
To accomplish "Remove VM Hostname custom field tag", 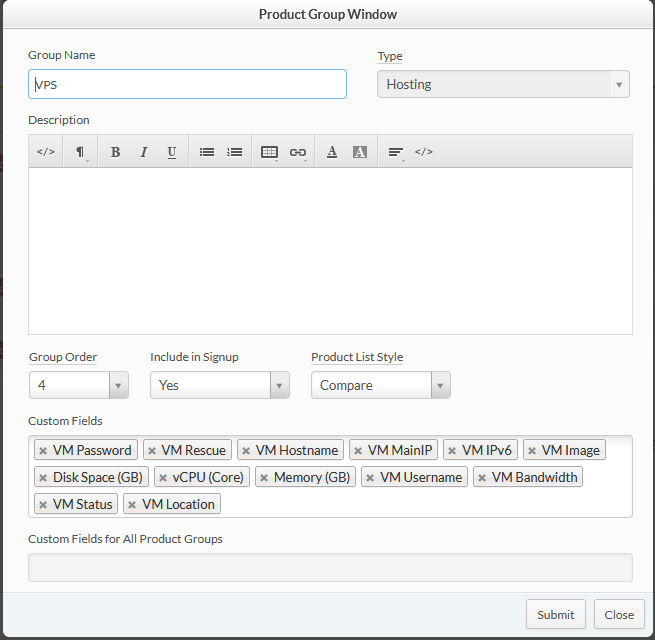I will 246,451.
